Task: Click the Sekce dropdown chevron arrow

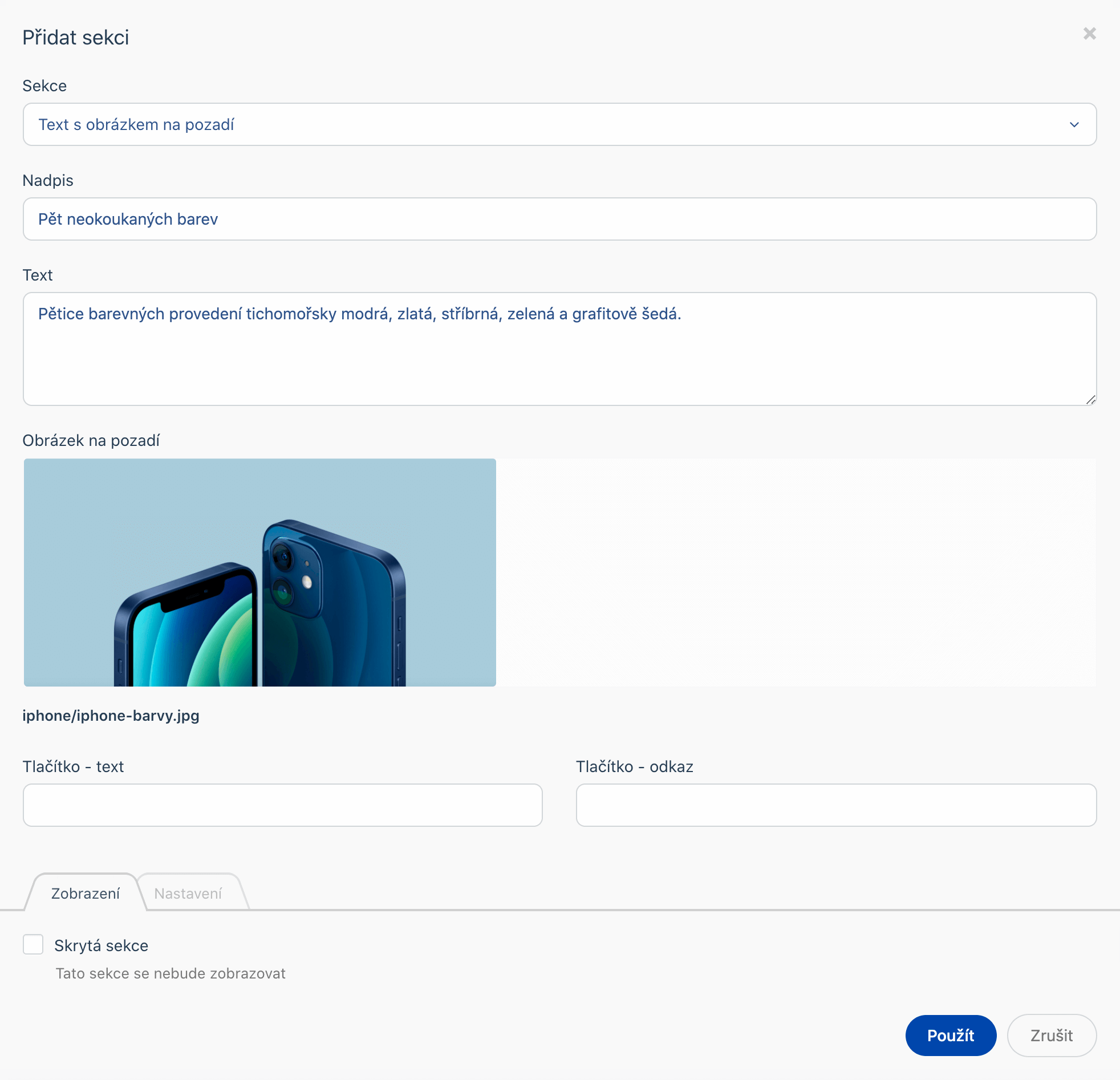Action: [1074, 124]
